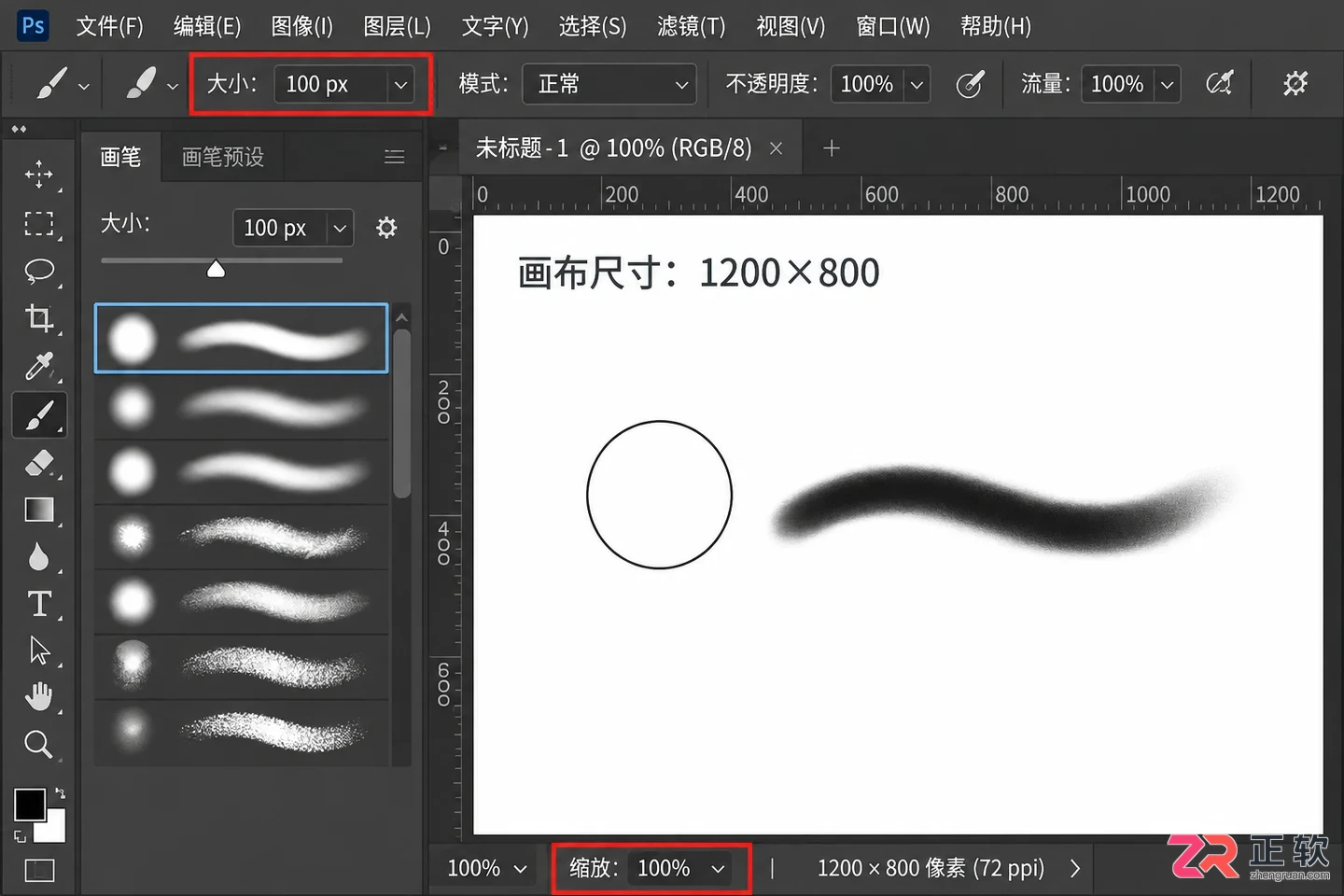Select the Type tool
Viewport: 1344px width, 896px height.
click(39, 604)
